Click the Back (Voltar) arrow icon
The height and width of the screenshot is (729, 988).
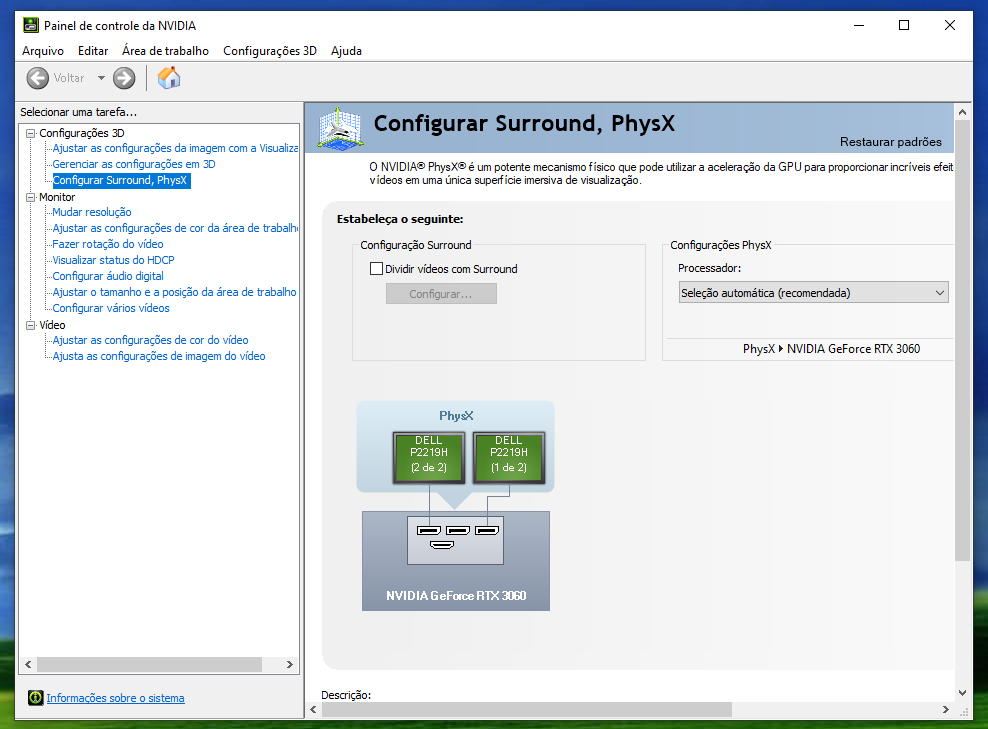pyautogui.click(x=38, y=78)
